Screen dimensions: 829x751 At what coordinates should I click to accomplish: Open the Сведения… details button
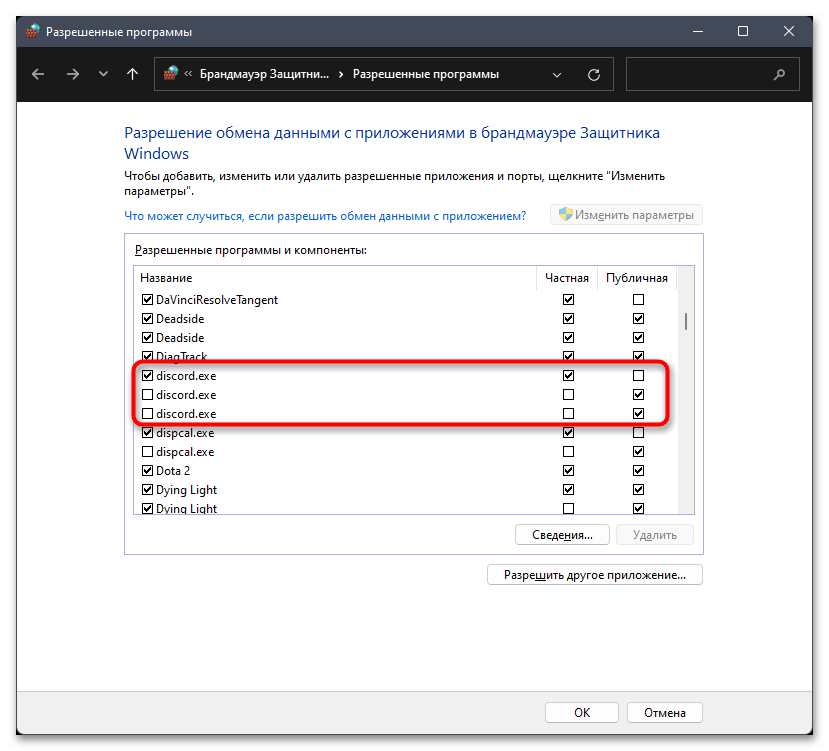click(x=562, y=535)
